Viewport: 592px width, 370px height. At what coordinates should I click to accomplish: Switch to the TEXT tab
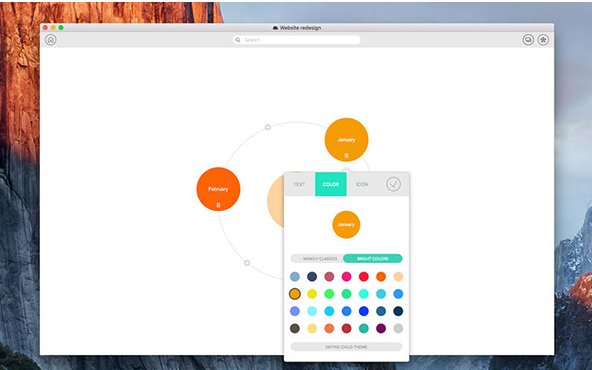tap(299, 184)
